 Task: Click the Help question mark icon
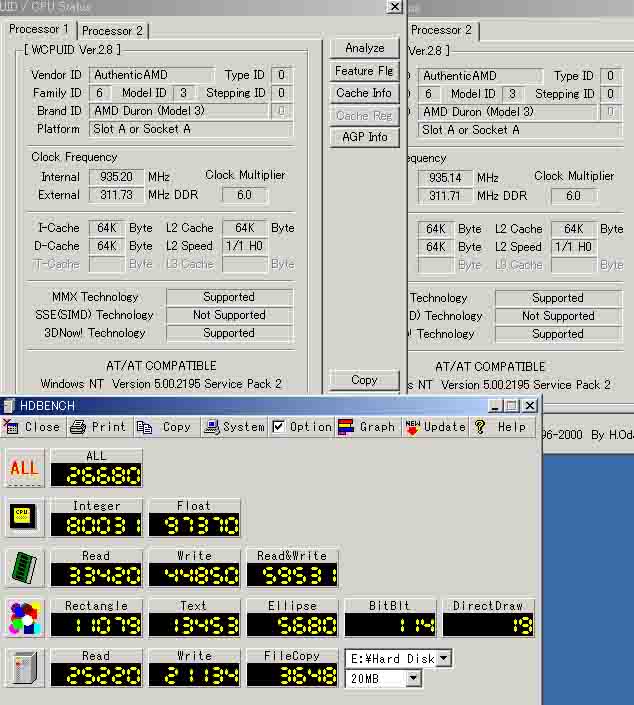point(480,427)
